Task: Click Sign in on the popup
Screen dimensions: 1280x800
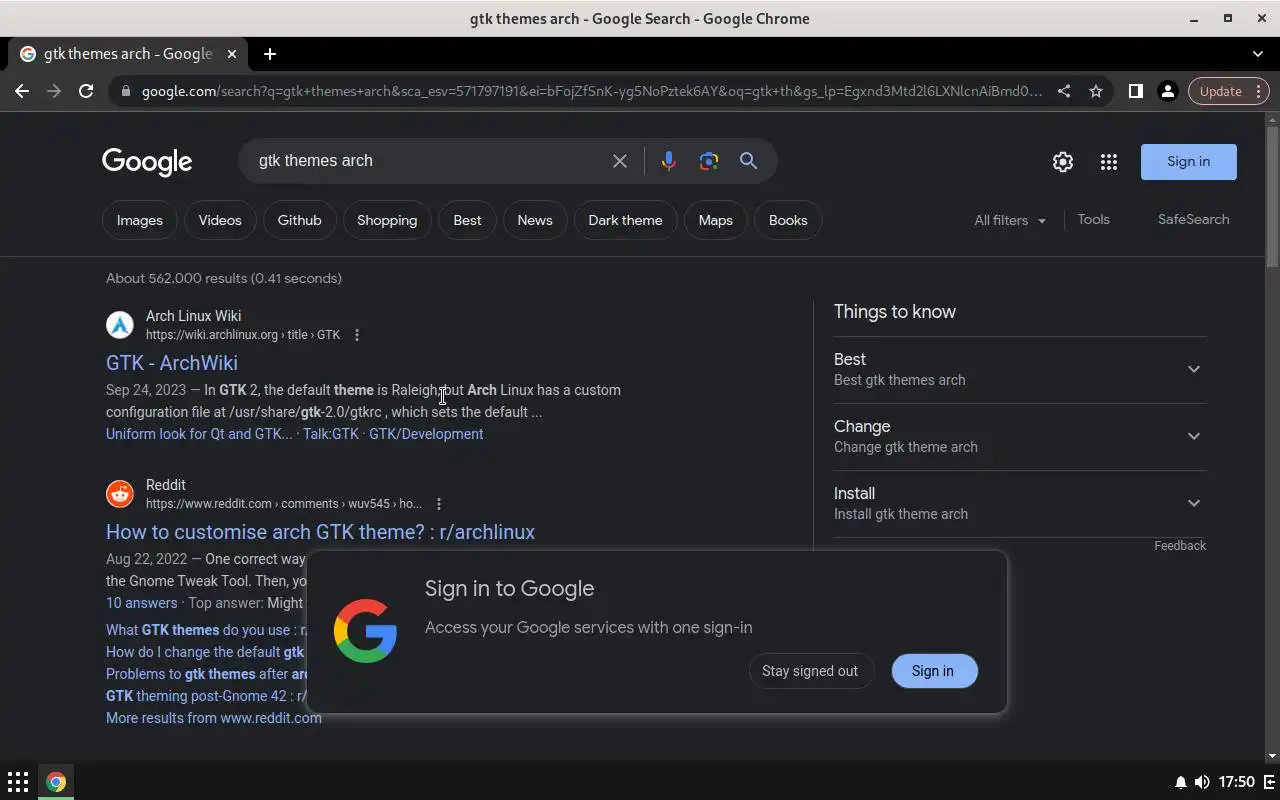Action: [x=932, y=671]
